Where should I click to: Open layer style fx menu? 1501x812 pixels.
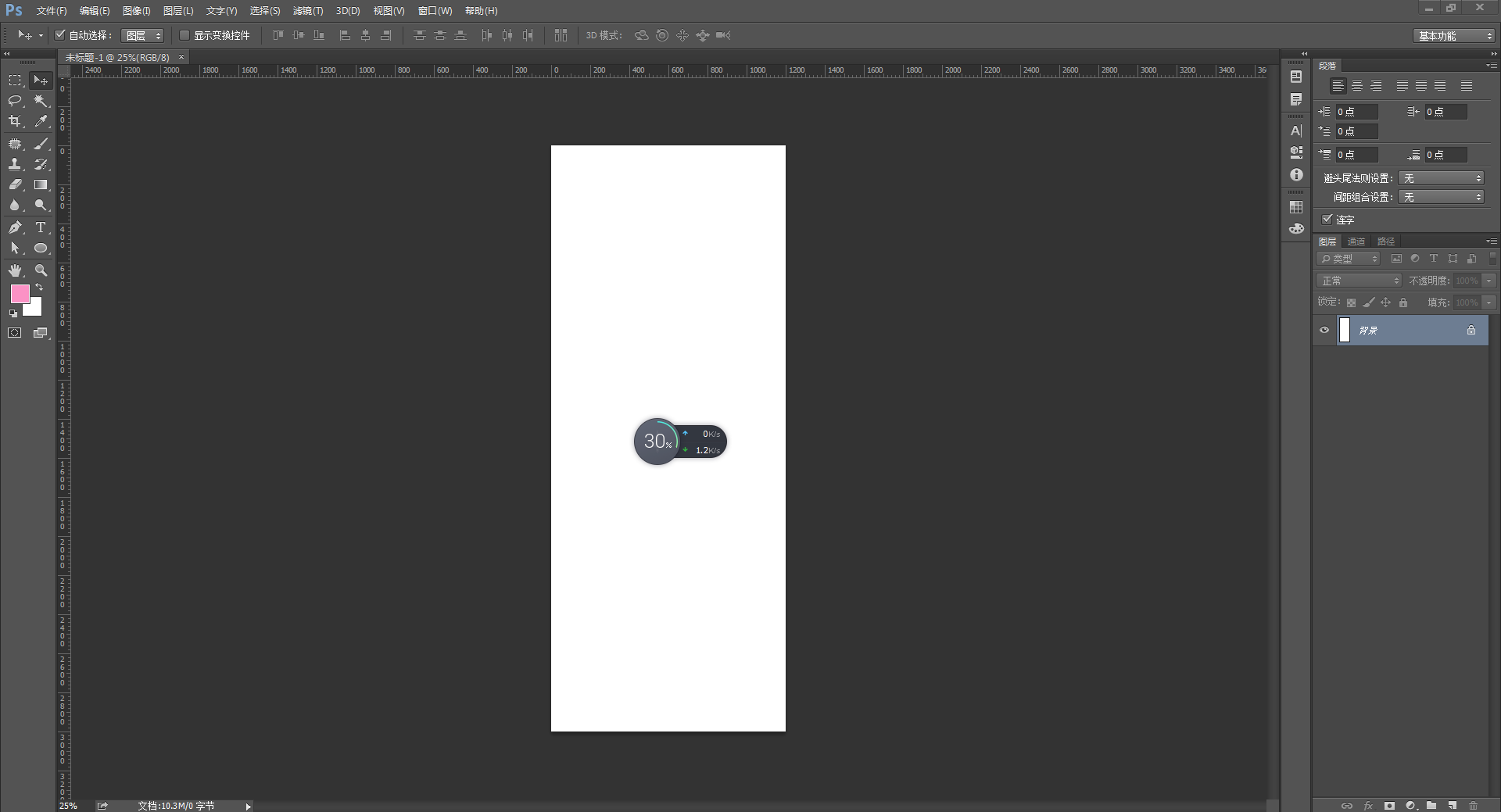pyautogui.click(x=1368, y=806)
